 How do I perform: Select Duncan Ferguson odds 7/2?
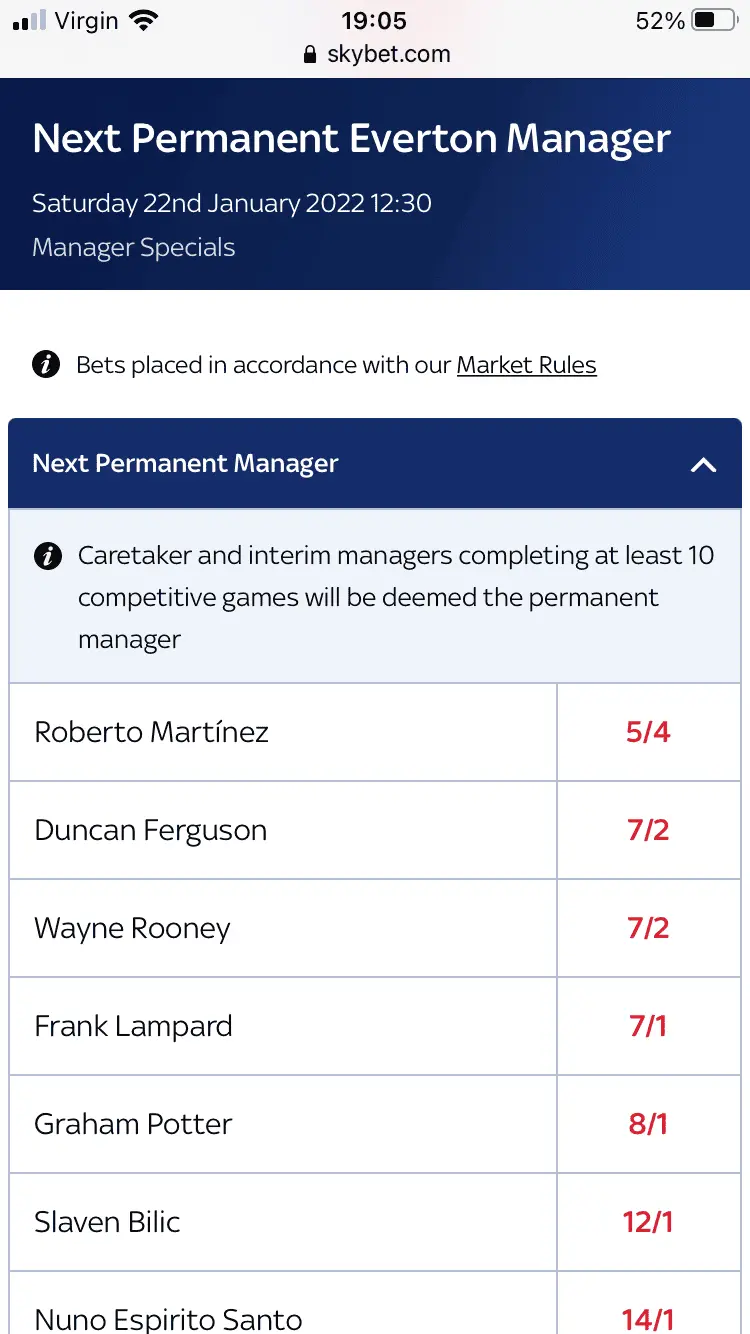point(648,830)
